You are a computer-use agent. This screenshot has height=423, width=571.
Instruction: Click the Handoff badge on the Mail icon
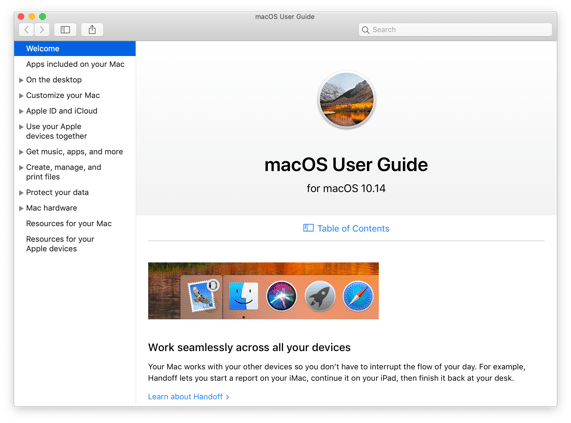coord(213,285)
